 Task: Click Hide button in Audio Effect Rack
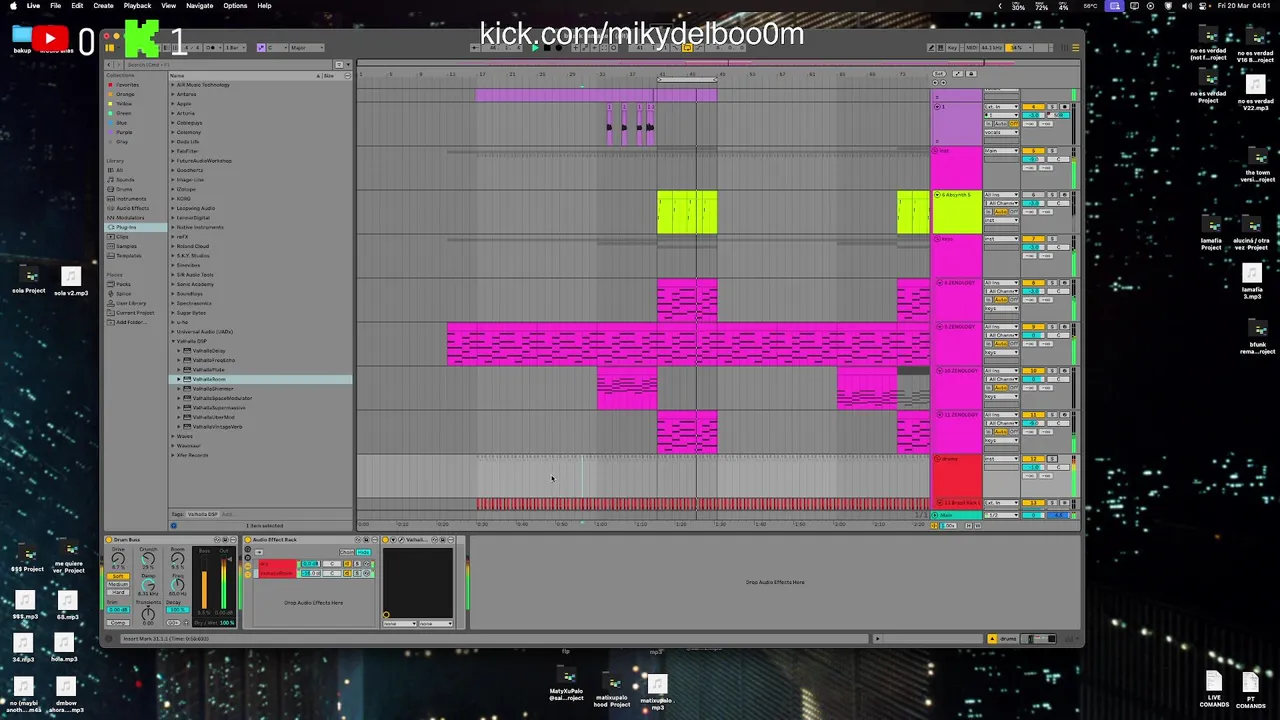pyautogui.click(x=363, y=552)
